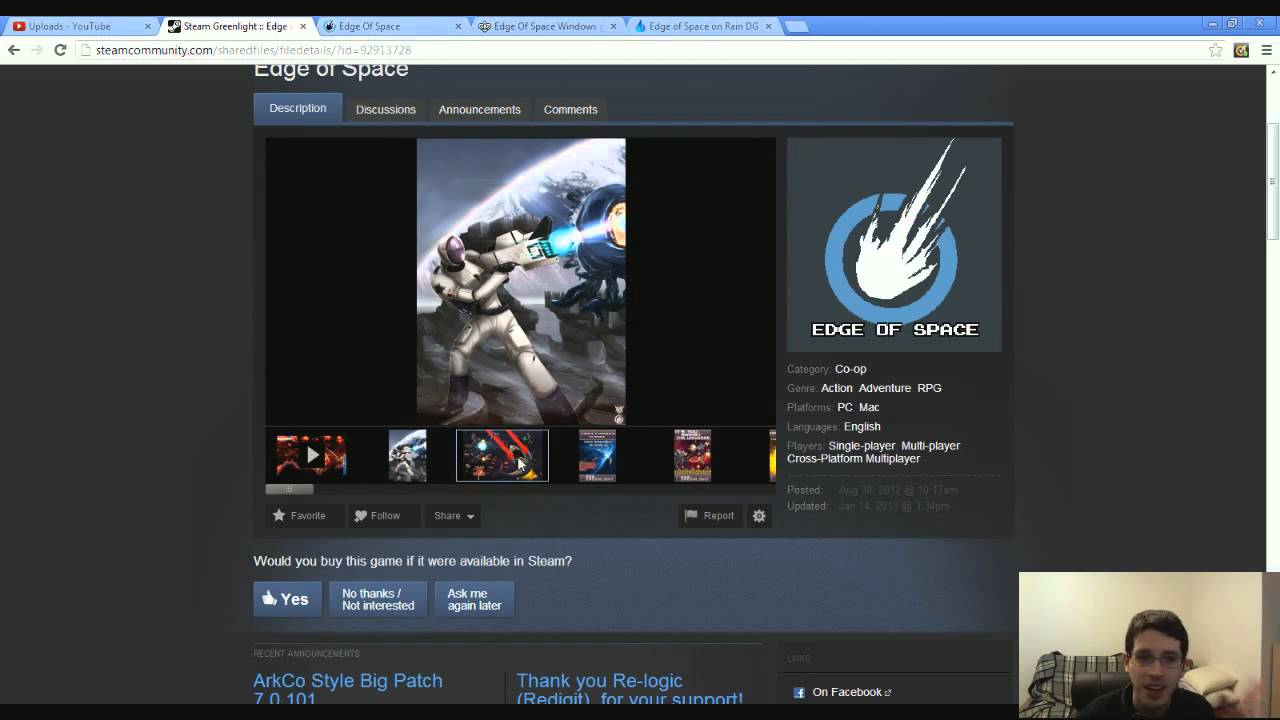Click the Adventure genre link
This screenshot has width=1280, height=720.
pyautogui.click(x=885, y=388)
